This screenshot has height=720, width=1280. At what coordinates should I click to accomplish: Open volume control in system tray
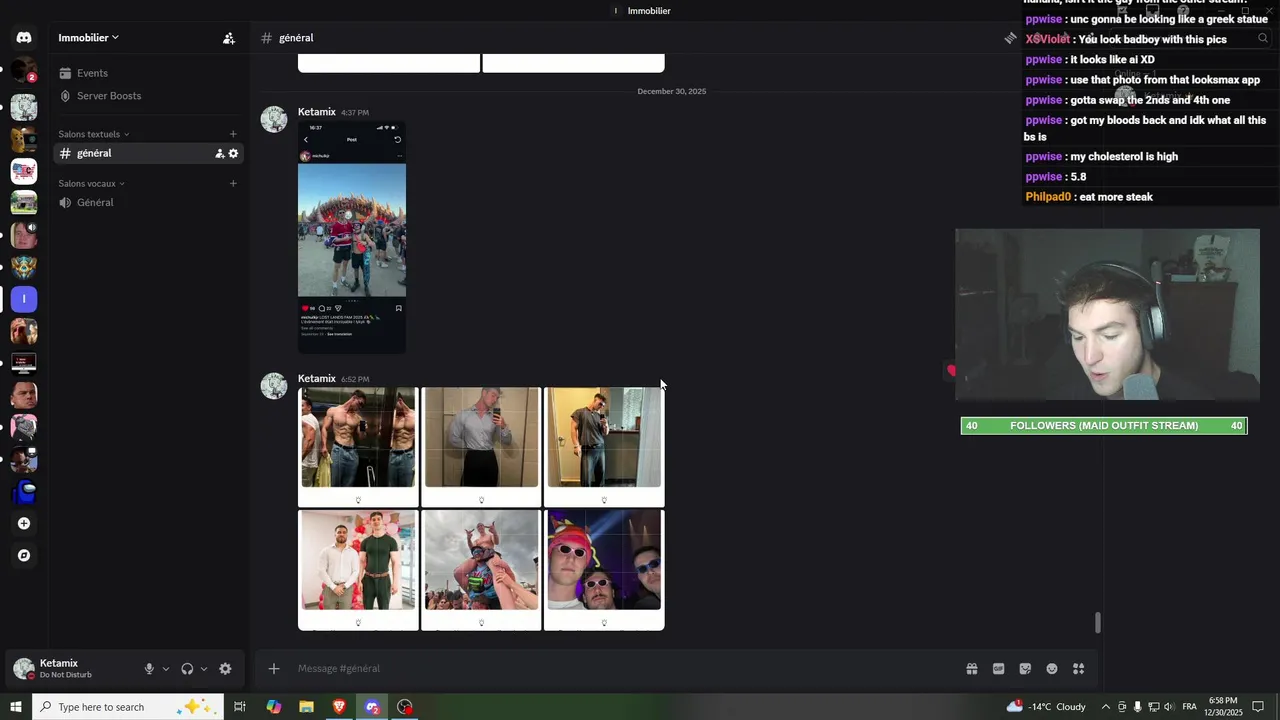coord(1169,707)
